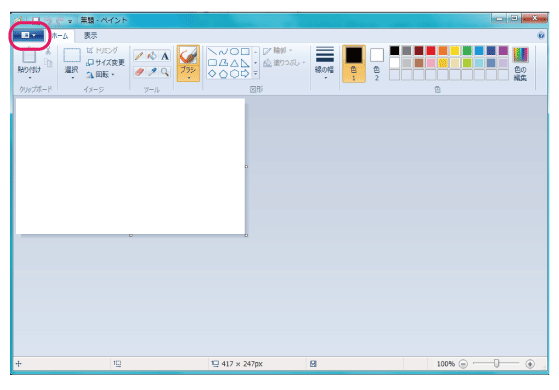Click the white drawing canvas

pyautogui.click(x=130, y=166)
